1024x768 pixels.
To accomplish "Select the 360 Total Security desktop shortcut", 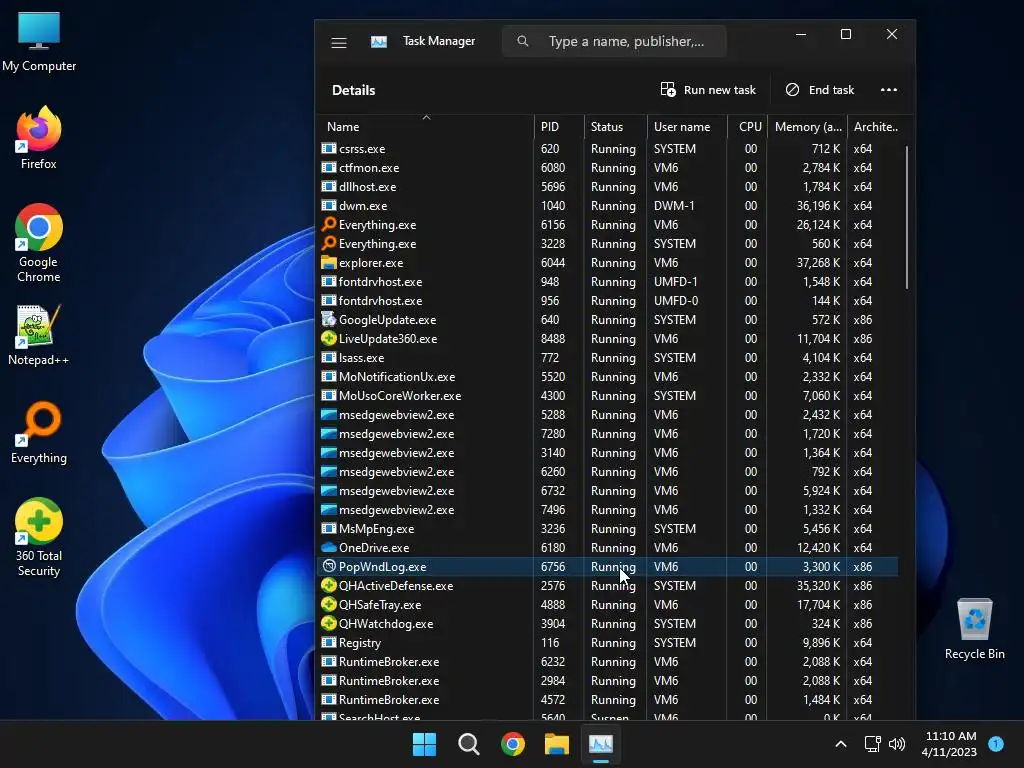I will (x=39, y=537).
